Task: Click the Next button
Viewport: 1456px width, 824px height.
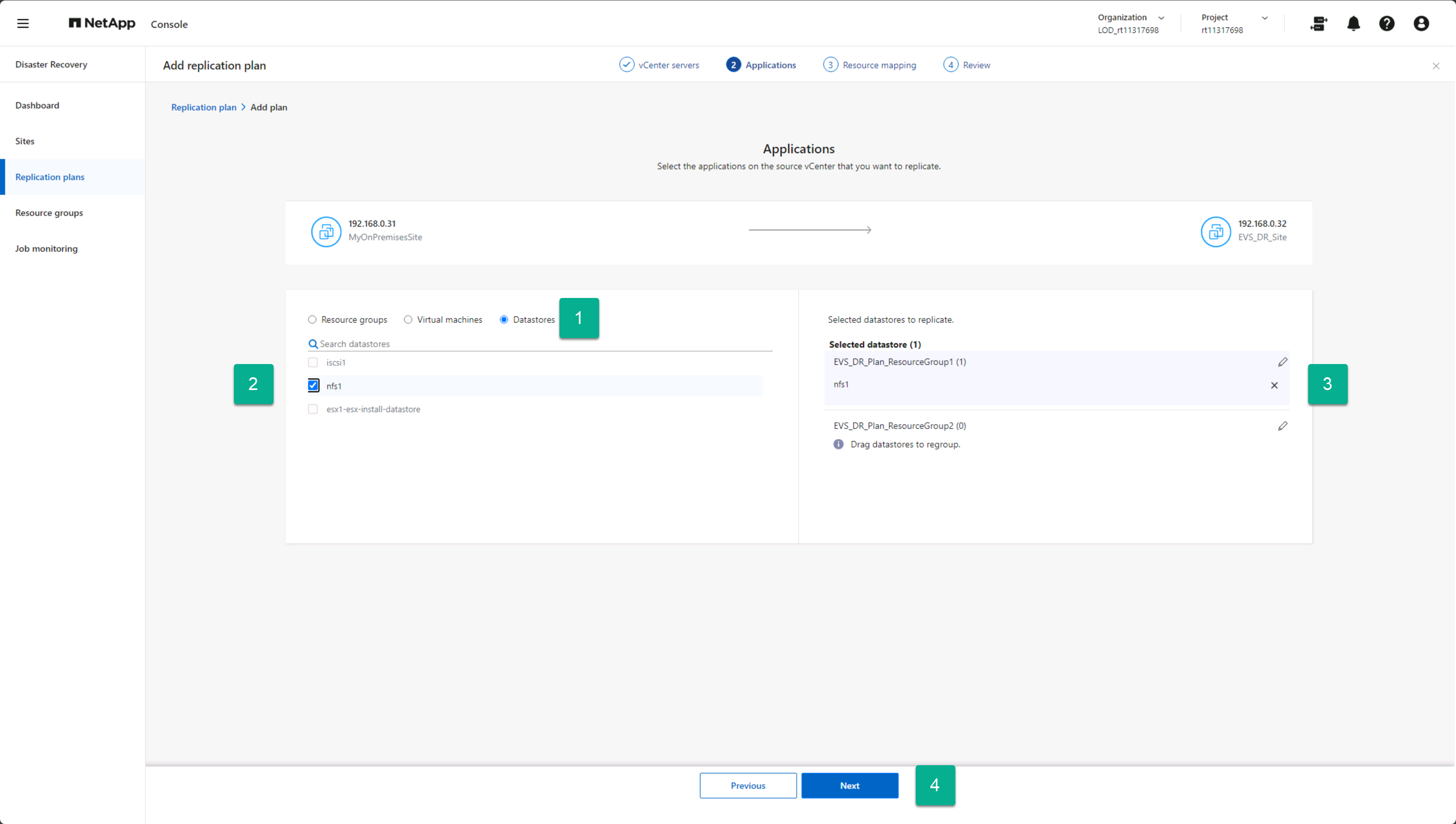Action: point(849,786)
